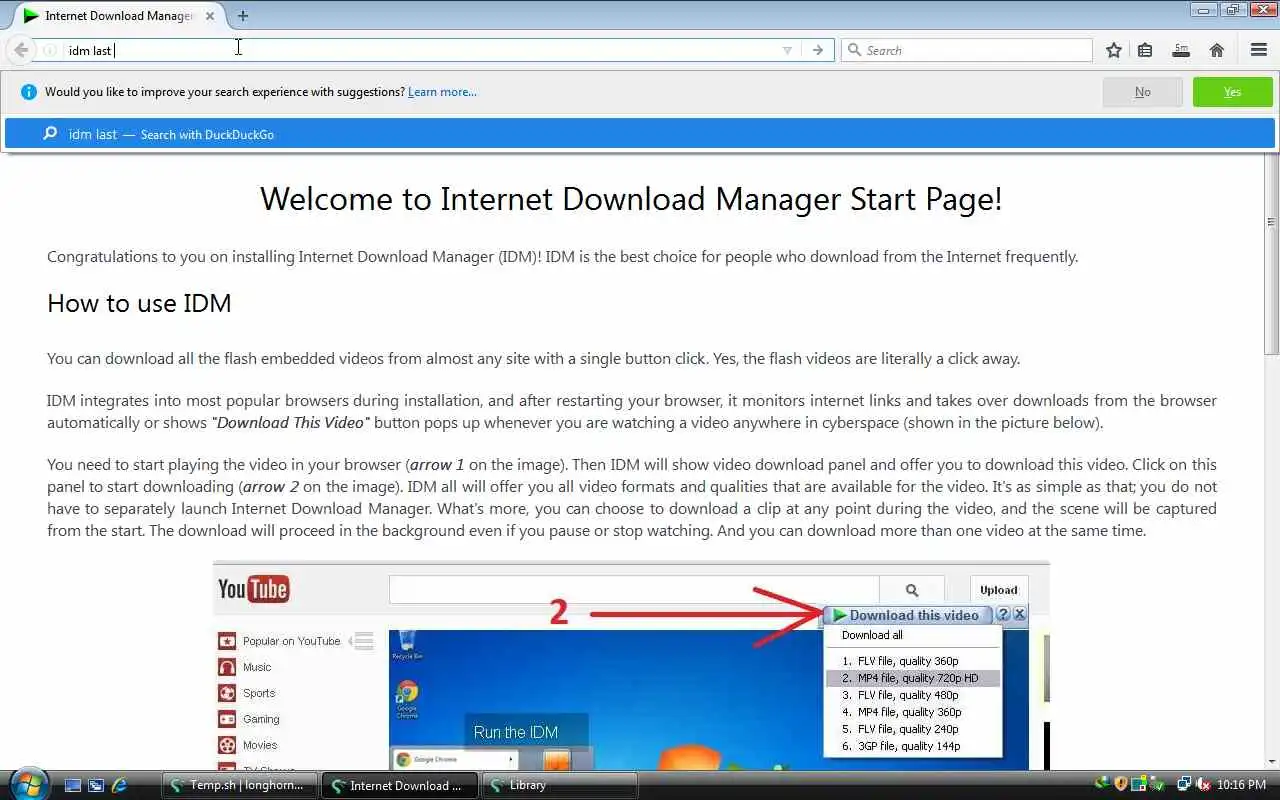Click the YouTube tutorial screenshot image

pos(631,664)
